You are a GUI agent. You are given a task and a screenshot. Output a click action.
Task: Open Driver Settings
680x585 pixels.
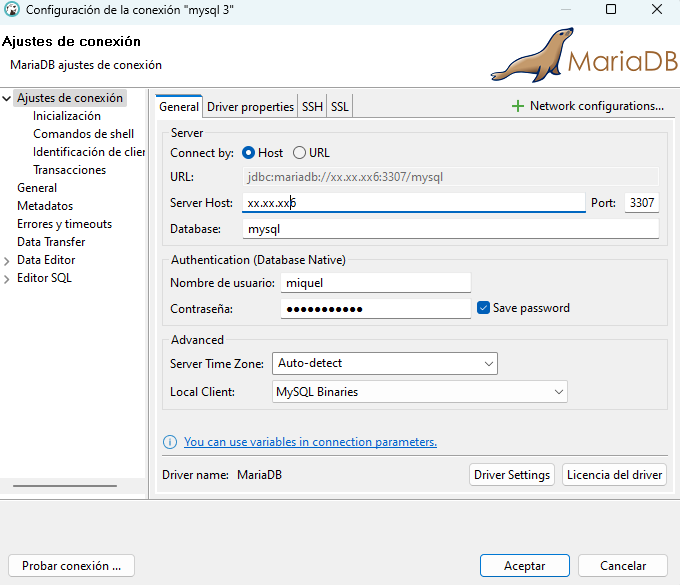tap(511, 475)
